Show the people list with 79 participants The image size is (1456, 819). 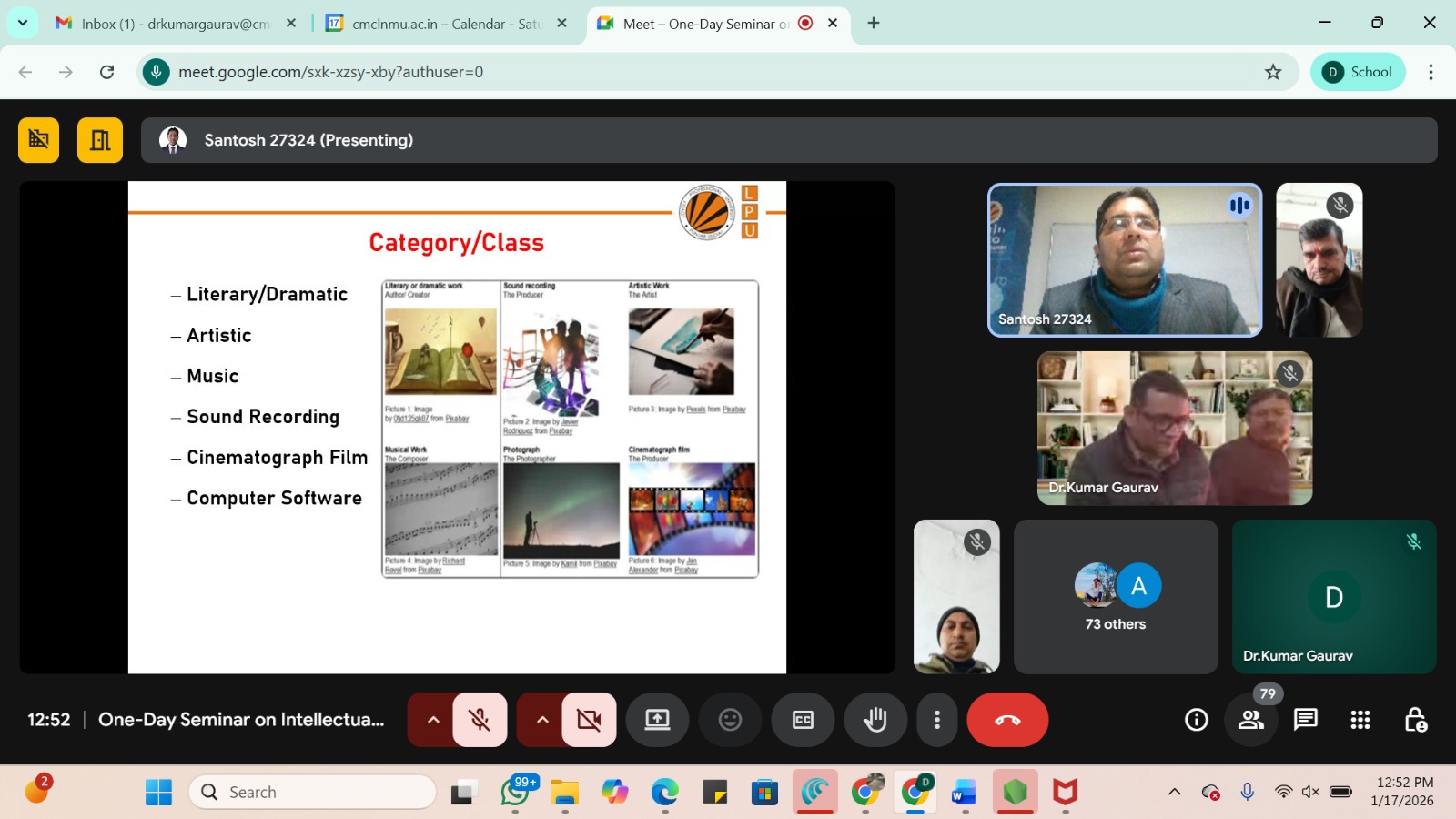[1251, 720]
